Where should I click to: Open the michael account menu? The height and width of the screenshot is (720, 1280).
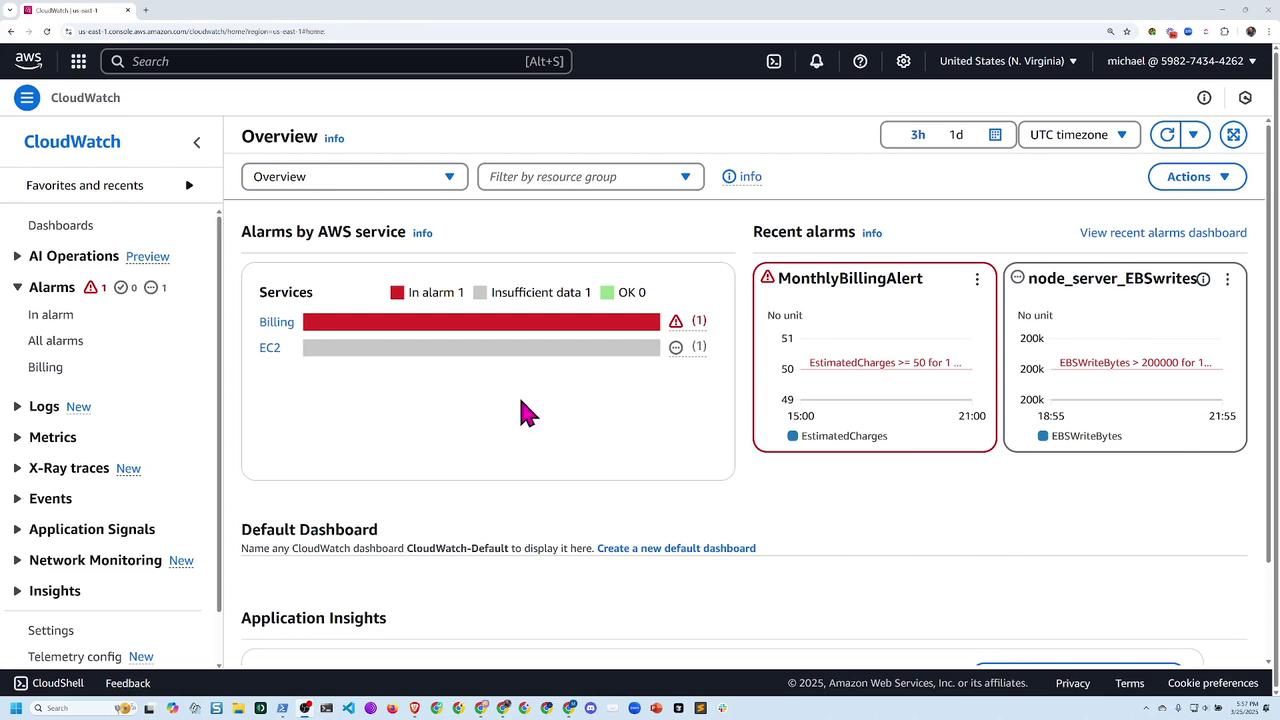[x=1181, y=61]
